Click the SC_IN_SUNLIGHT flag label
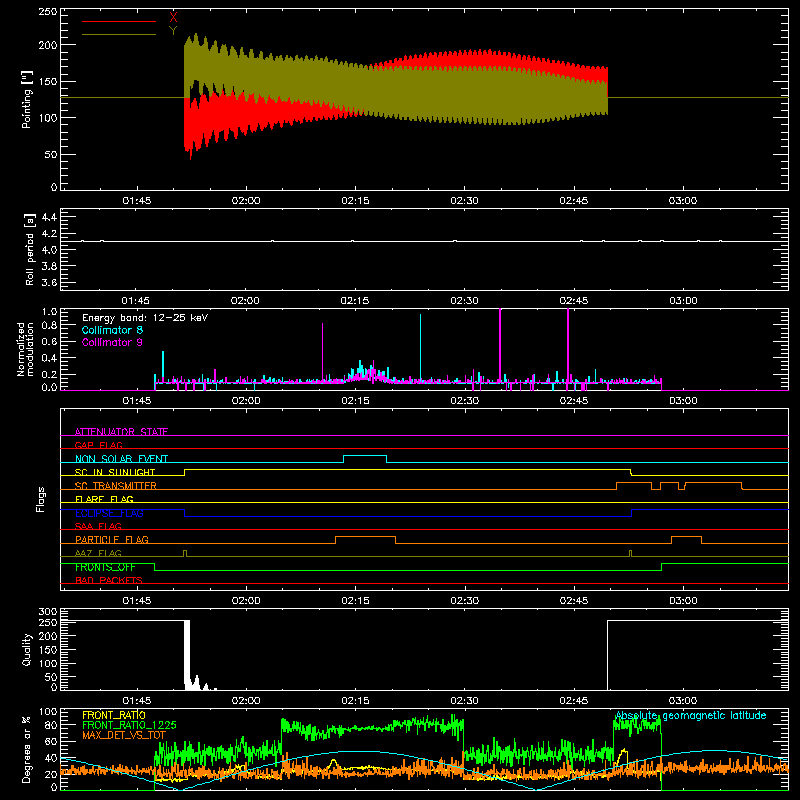The width and height of the screenshot is (800, 800). click(115, 472)
